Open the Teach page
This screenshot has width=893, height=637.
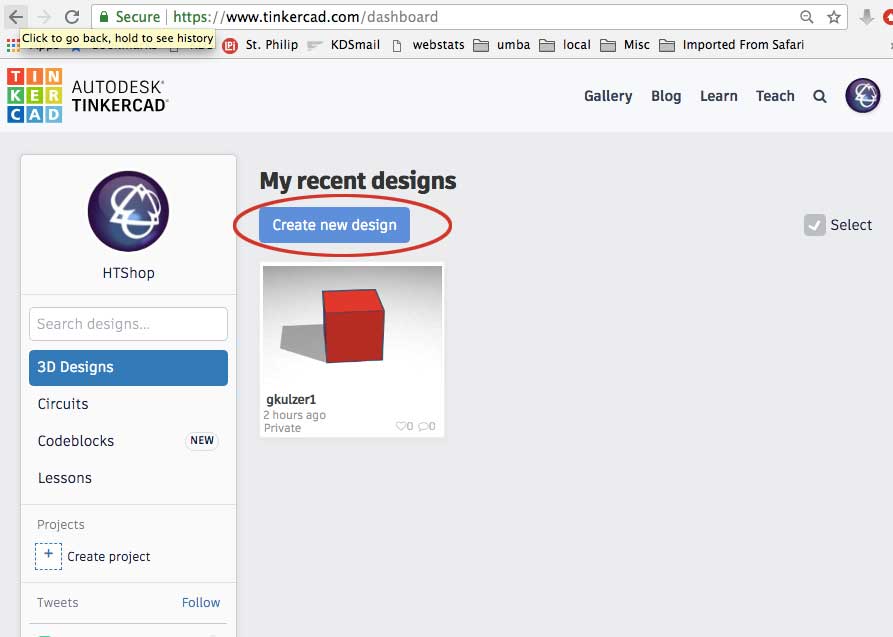click(775, 96)
